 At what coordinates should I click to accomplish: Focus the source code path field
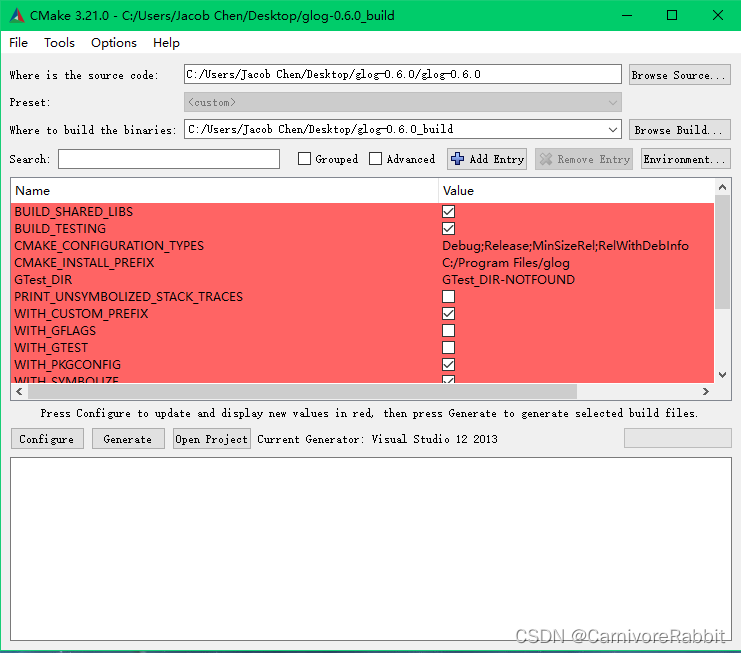coord(402,74)
